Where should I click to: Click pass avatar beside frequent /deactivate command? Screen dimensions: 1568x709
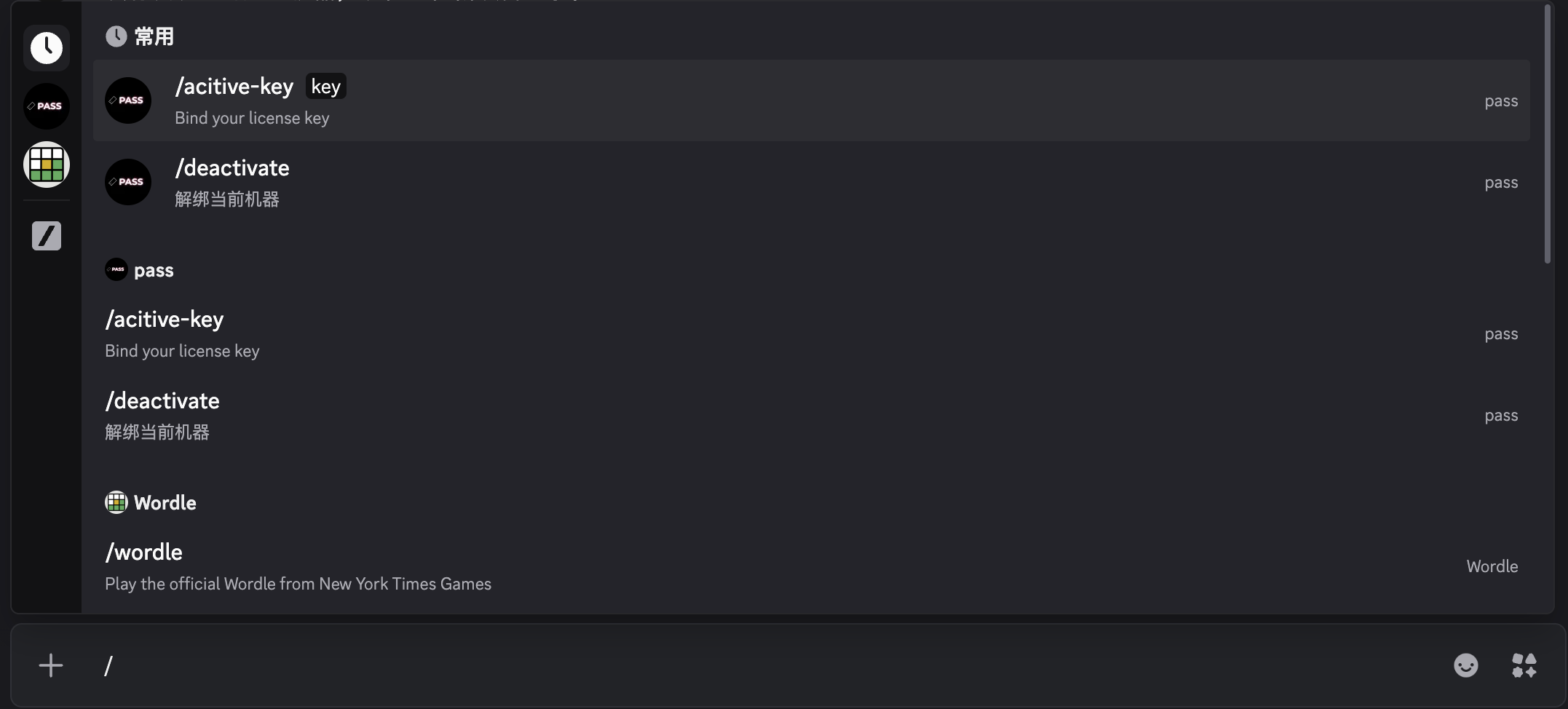click(x=128, y=182)
